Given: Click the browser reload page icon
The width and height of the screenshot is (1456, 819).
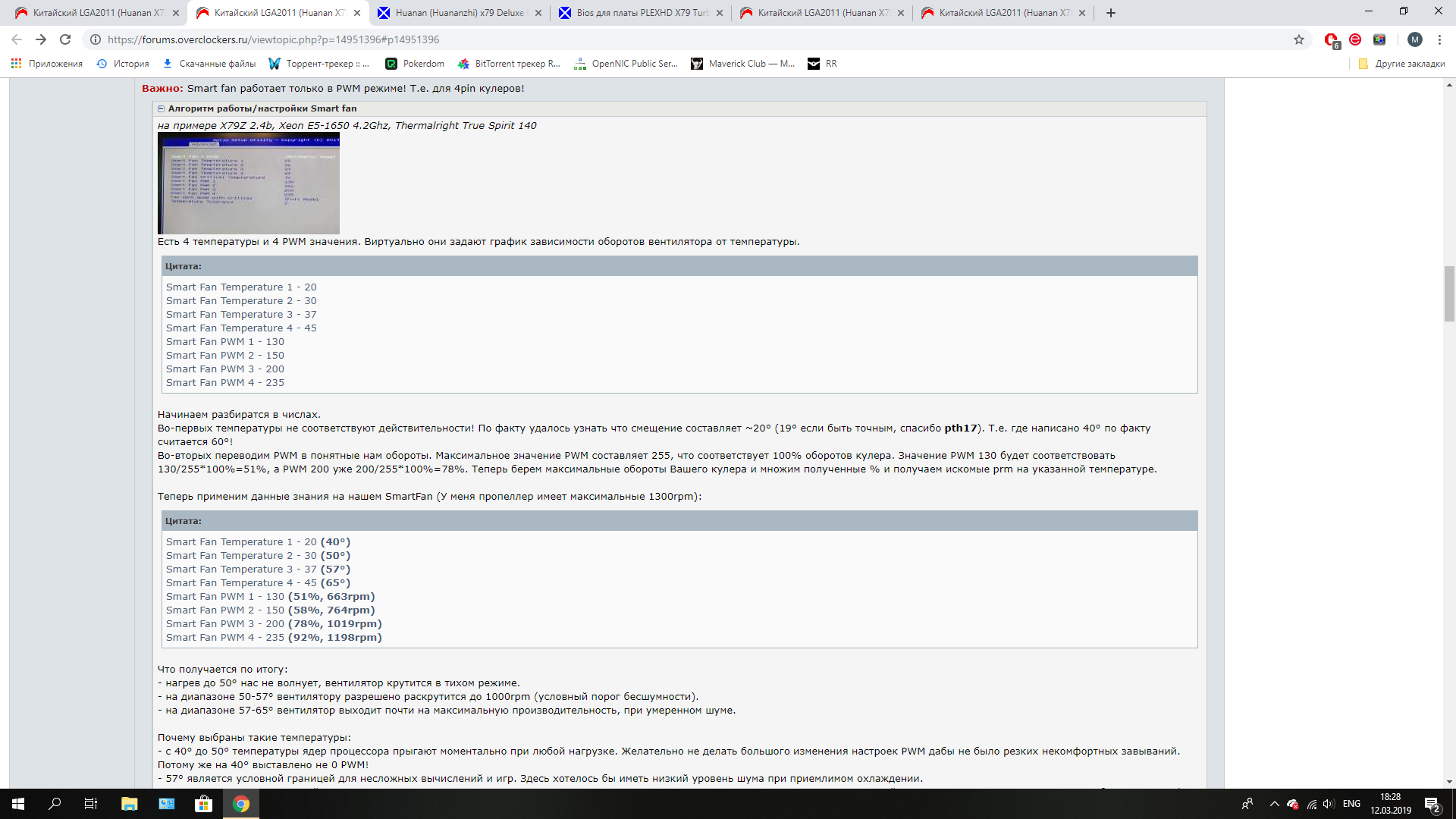Looking at the screenshot, I should click(65, 39).
